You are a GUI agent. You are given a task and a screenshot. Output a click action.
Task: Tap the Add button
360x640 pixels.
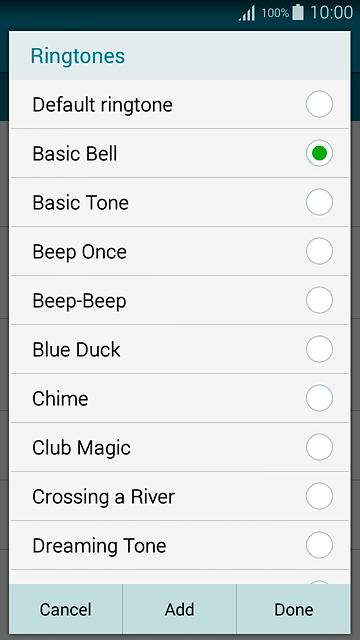[x=179, y=609]
